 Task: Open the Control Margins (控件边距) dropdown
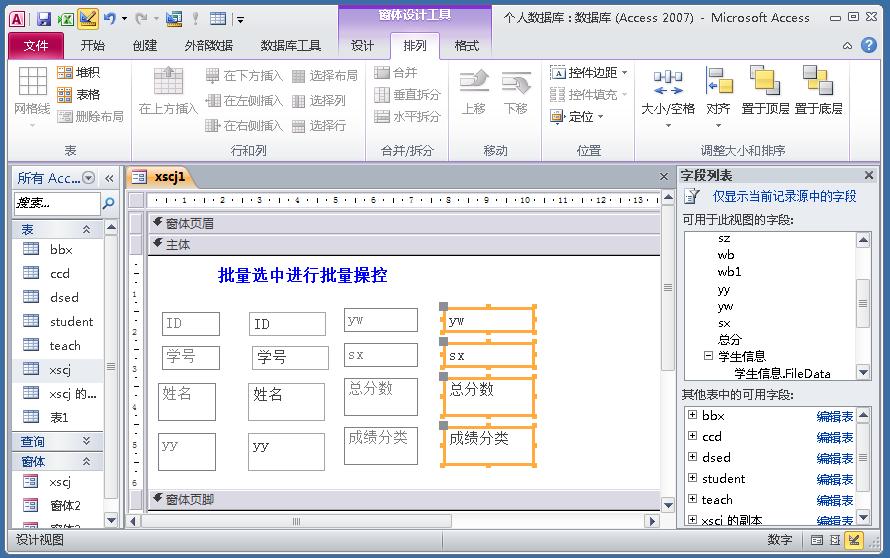(x=588, y=73)
